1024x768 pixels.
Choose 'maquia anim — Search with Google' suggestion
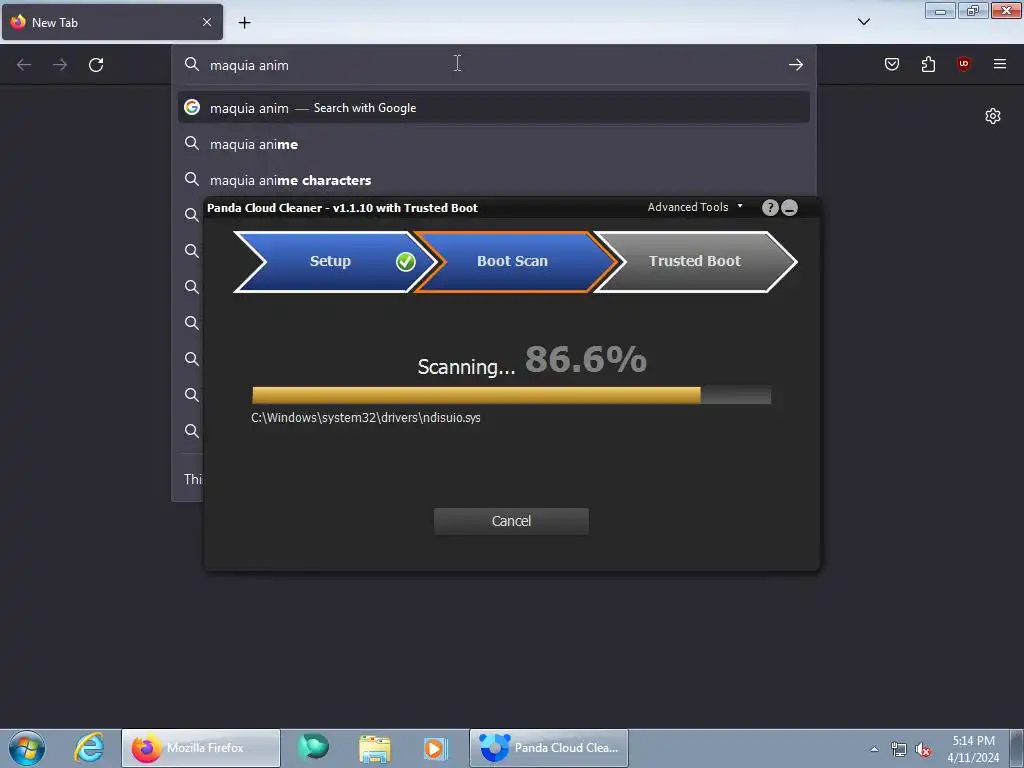(493, 108)
